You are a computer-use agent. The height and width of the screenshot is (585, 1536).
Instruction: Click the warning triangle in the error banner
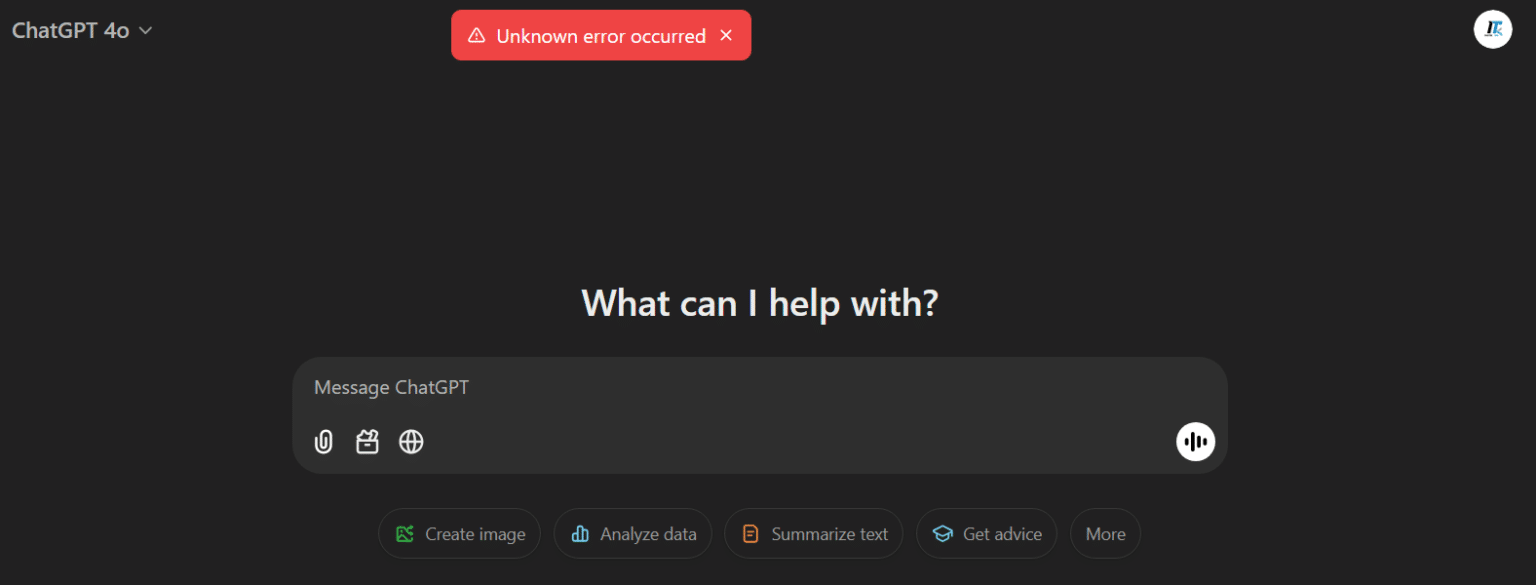tap(477, 35)
